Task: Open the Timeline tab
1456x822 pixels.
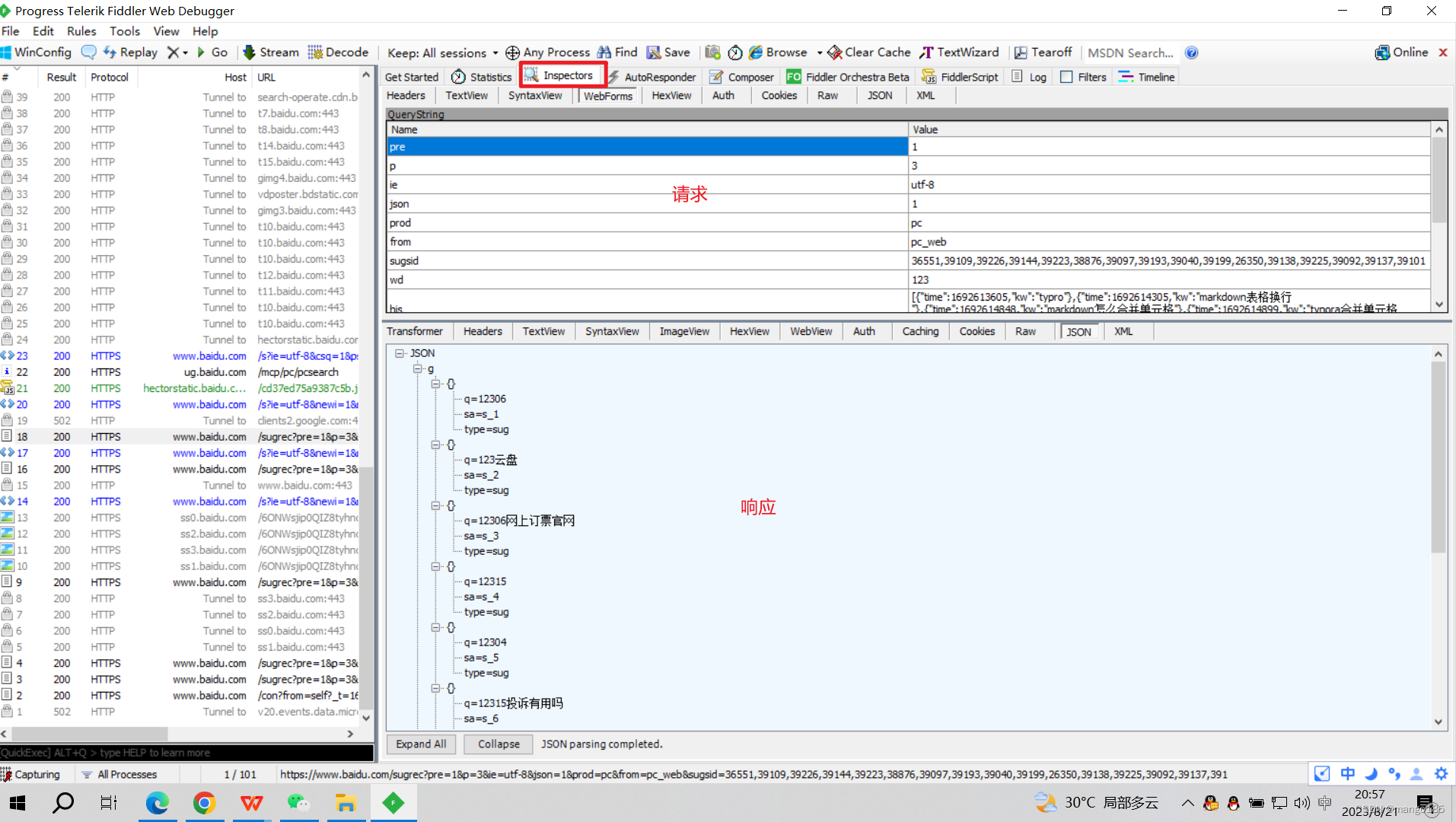Action: [x=1147, y=77]
